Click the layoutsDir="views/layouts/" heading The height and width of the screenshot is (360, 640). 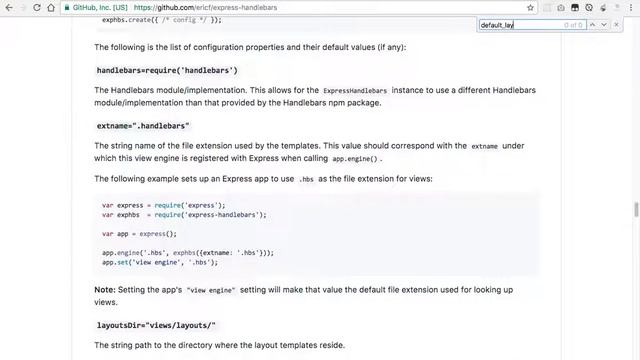coord(156,325)
